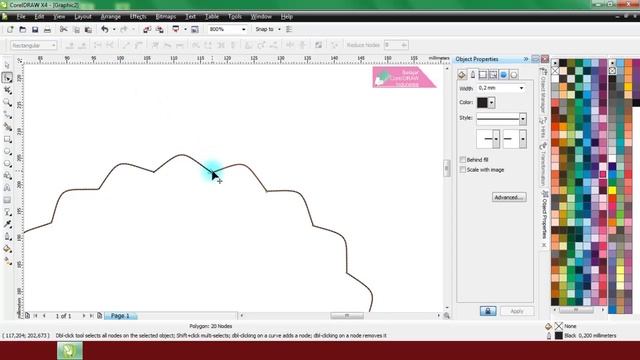Select the Crop tool
The height and width of the screenshot is (360, 640).
(x=7, y=90)
